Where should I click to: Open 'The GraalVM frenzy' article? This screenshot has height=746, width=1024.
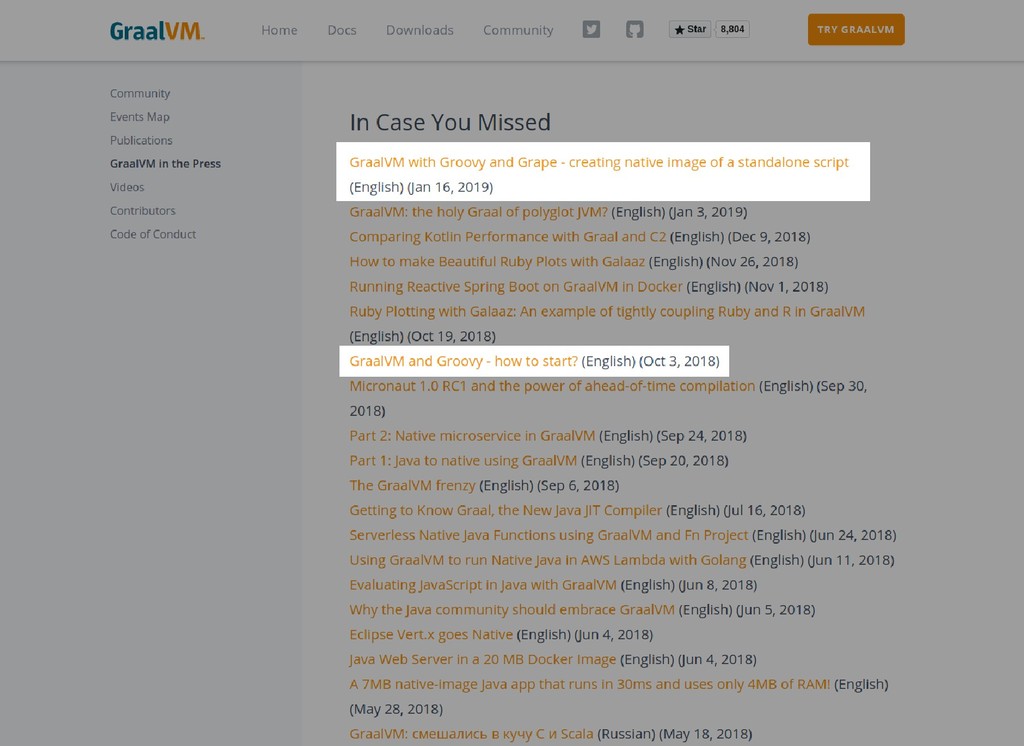[x=412, y=485]
